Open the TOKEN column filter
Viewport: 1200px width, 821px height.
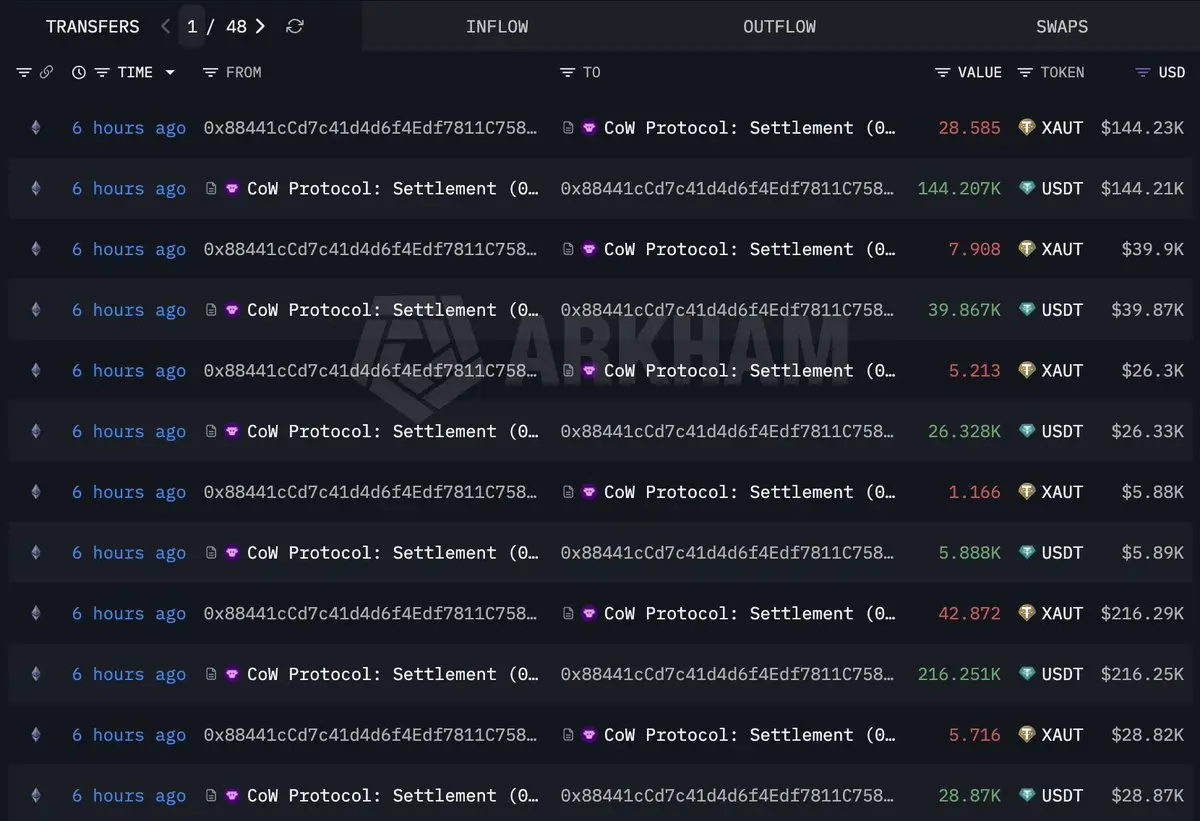(x=1025, y=72)
